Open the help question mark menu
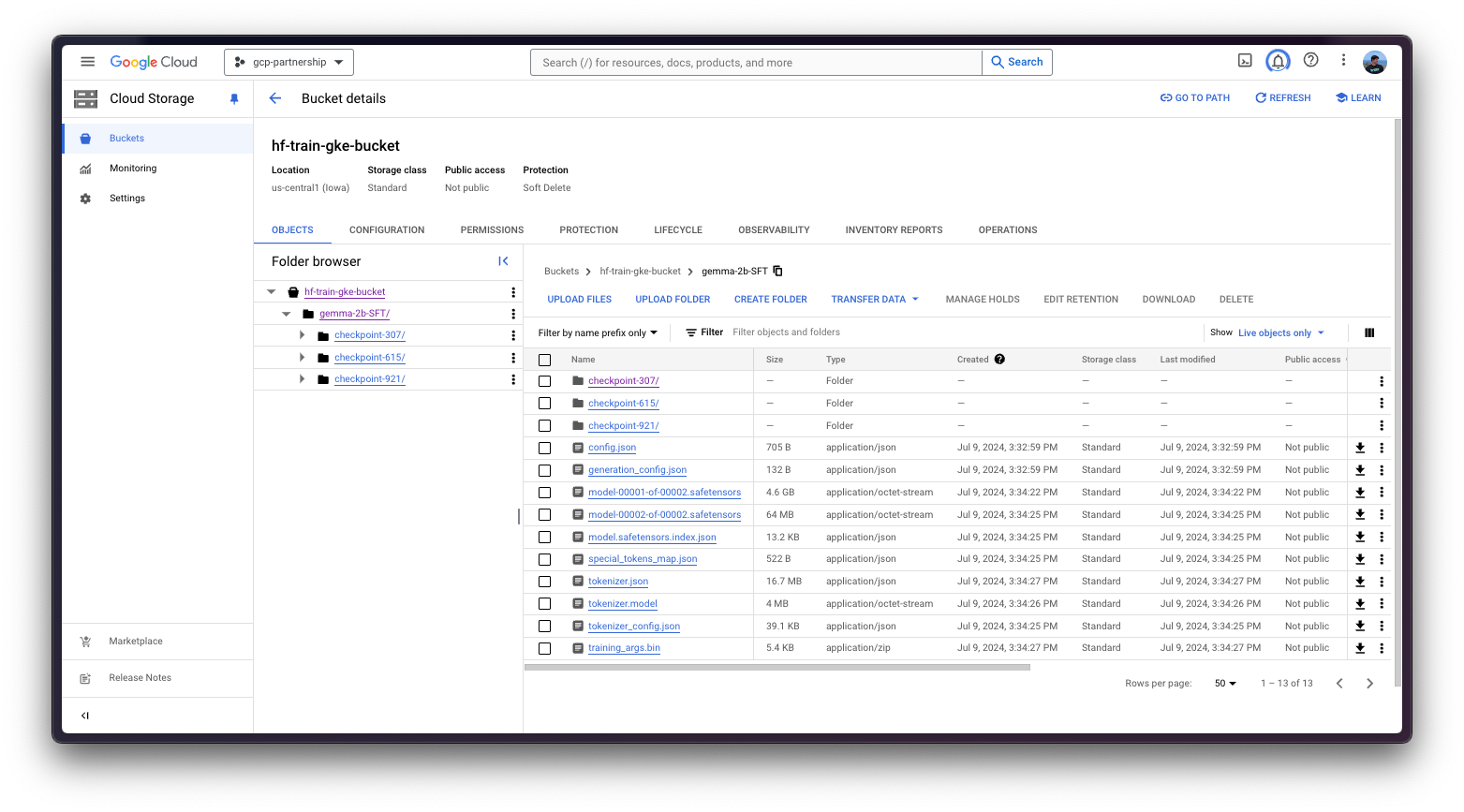1464x812 pixels. coord(1311,60)
